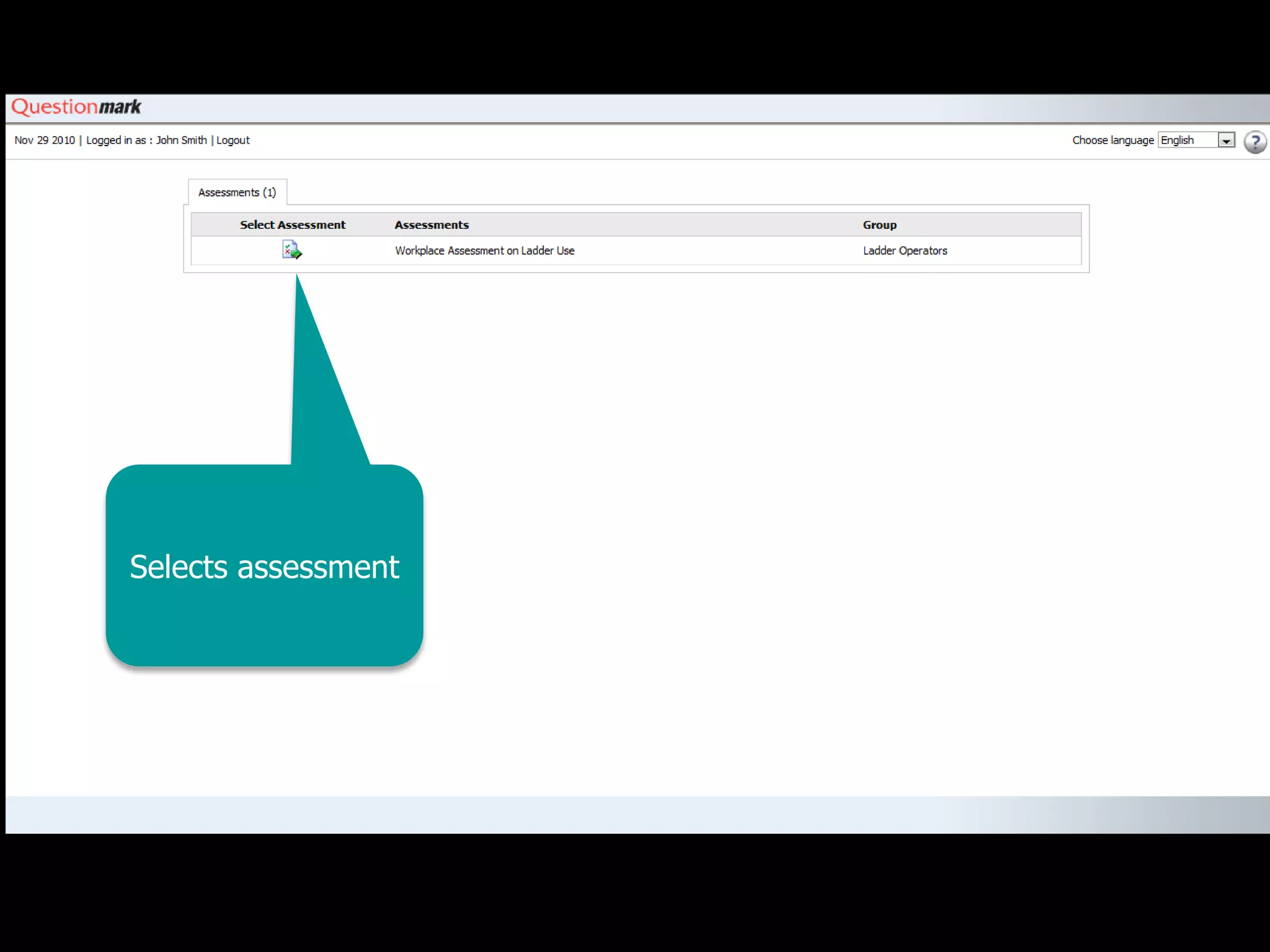1270x952 pixels.
Task: Click the Choose language label
Action: (1113, 141)
